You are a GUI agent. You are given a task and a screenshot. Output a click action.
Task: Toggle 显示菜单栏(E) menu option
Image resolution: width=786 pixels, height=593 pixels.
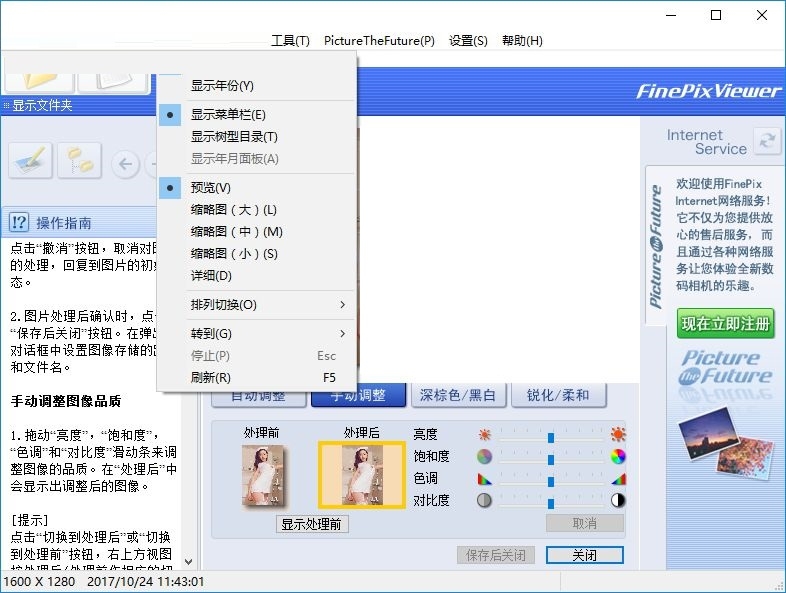pyautogui.click(x=256, y=115)
